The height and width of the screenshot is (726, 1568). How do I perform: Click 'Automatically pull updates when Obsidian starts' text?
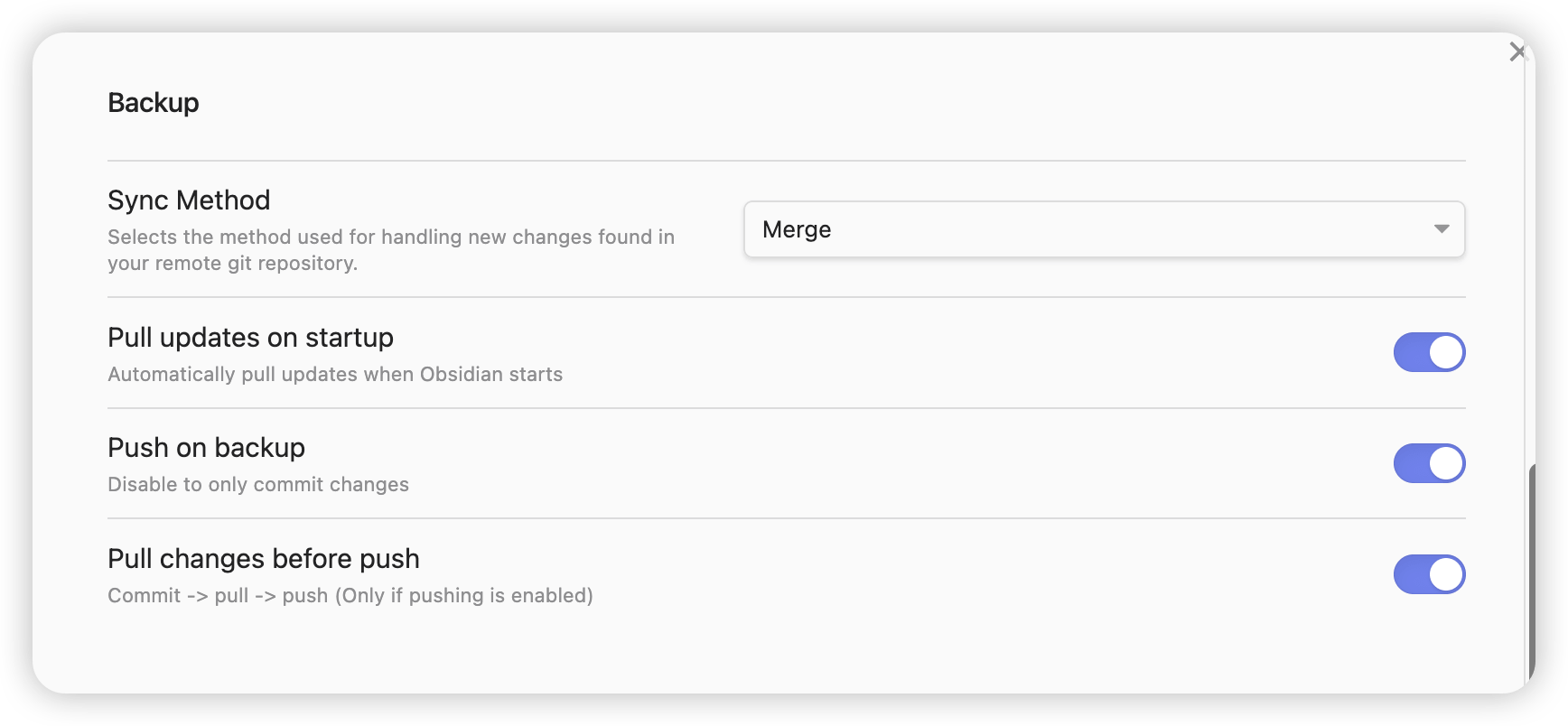click(335, 375)
